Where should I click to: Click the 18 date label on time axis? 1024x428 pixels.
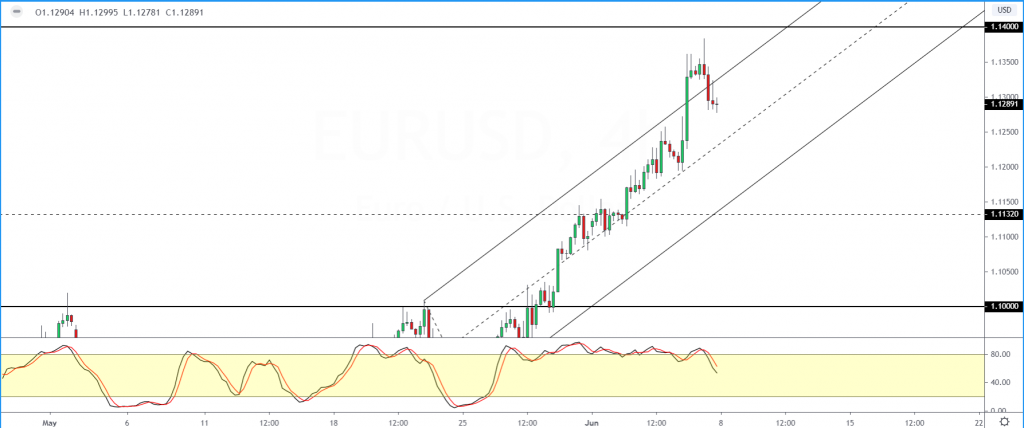click(x=334, y=422)
